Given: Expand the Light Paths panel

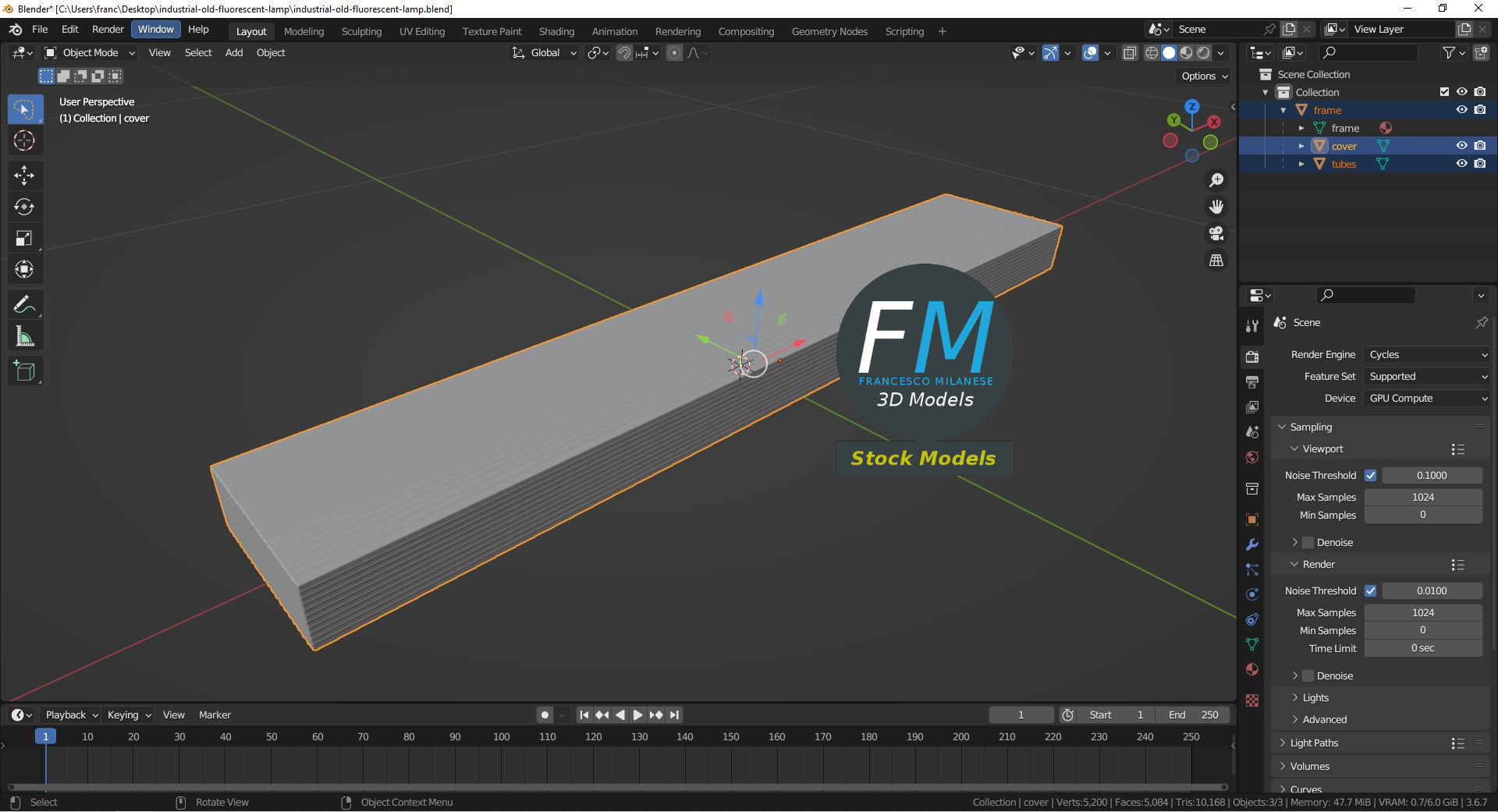Looking at the screenshot, I should pos(1314,743).
